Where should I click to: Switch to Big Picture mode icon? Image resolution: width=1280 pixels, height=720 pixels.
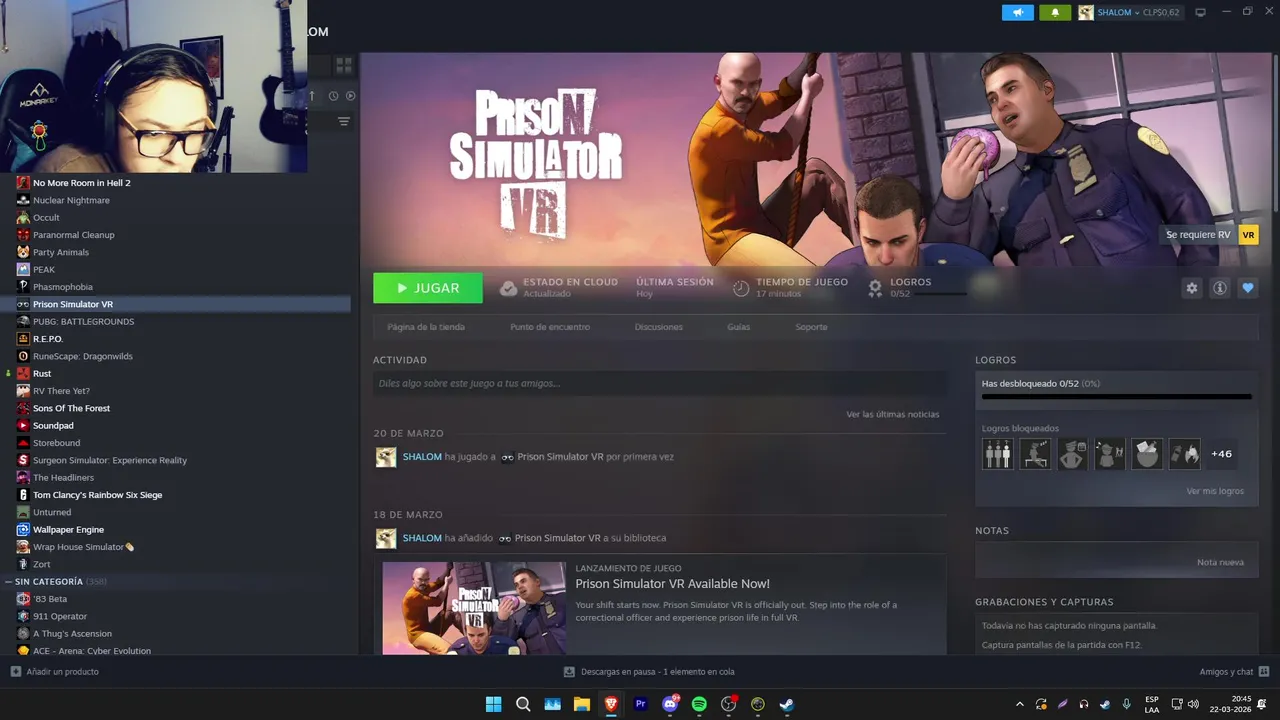pos(1201,13)
